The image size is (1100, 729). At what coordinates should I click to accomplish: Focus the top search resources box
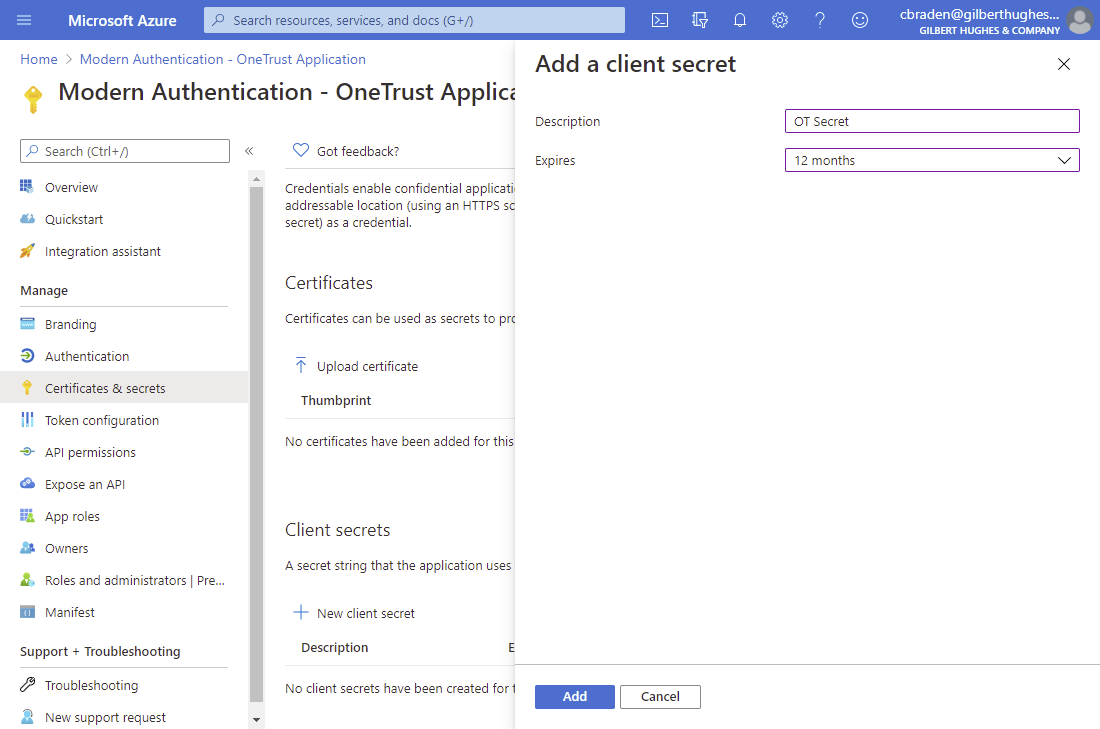pyautogui.click(x=414, y=20)
